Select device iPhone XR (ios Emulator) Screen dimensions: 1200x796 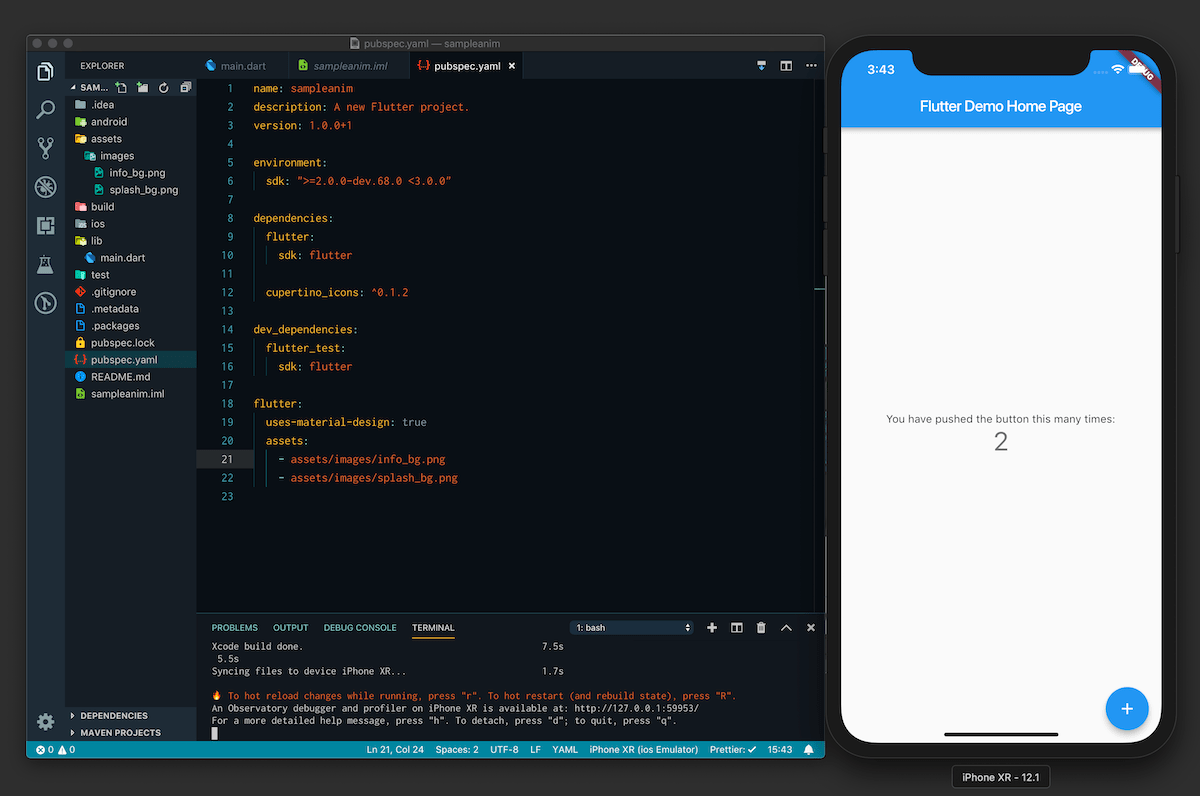point(644,749)
